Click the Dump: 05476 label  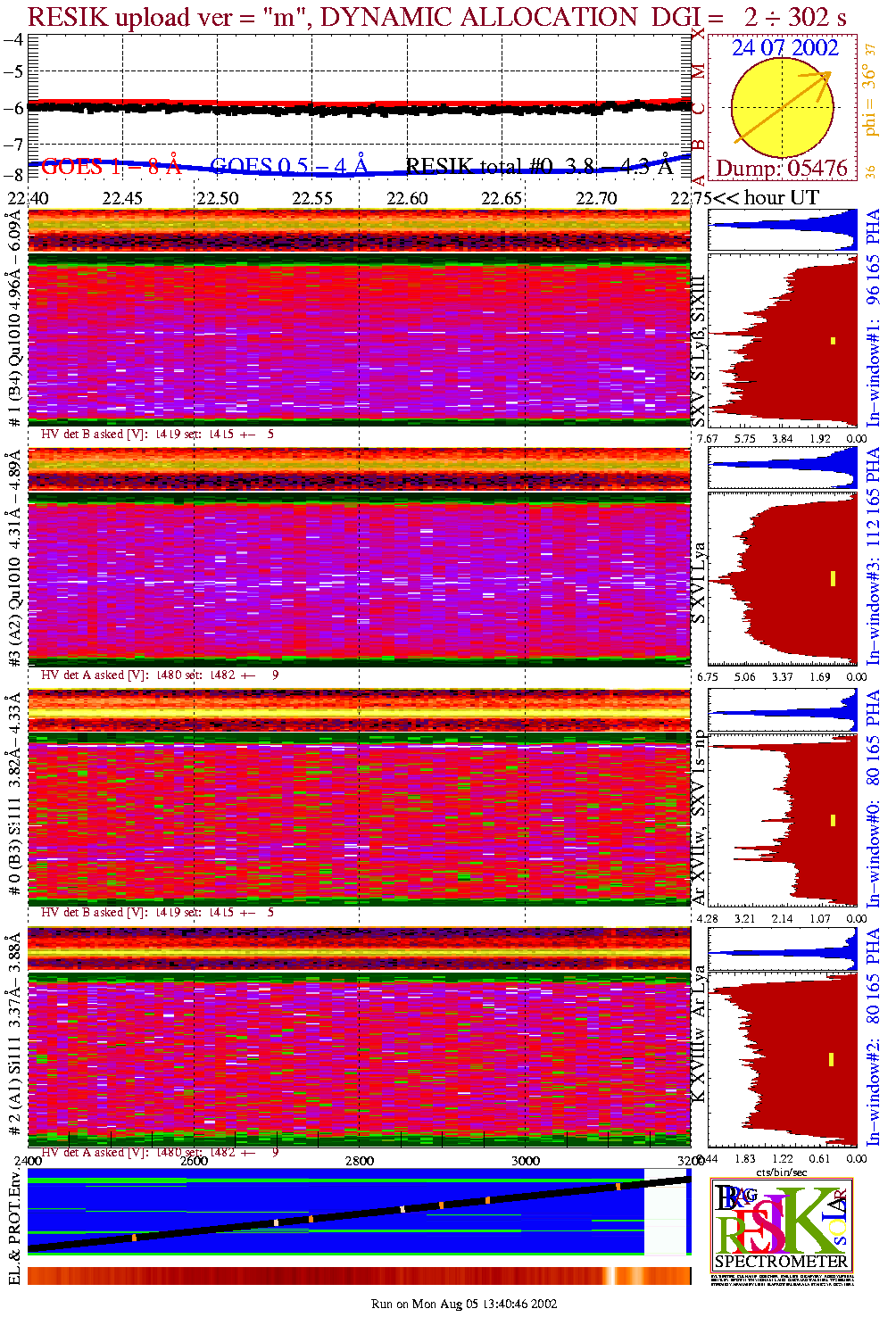782,169
